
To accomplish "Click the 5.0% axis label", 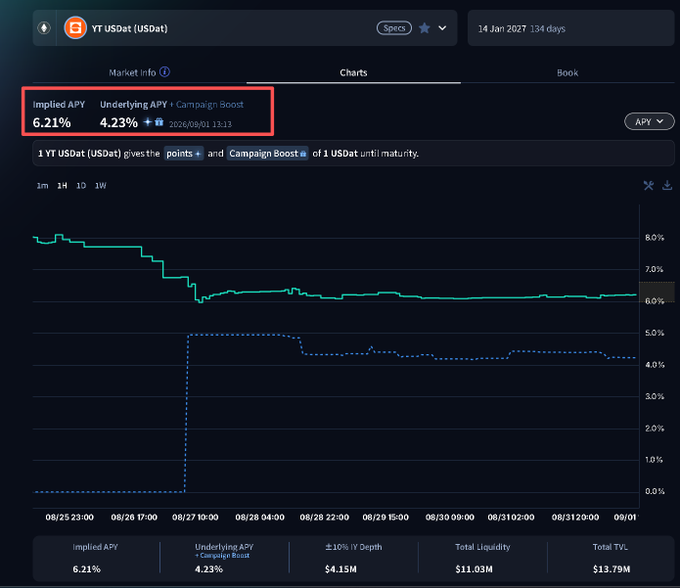I will [654, 333].
